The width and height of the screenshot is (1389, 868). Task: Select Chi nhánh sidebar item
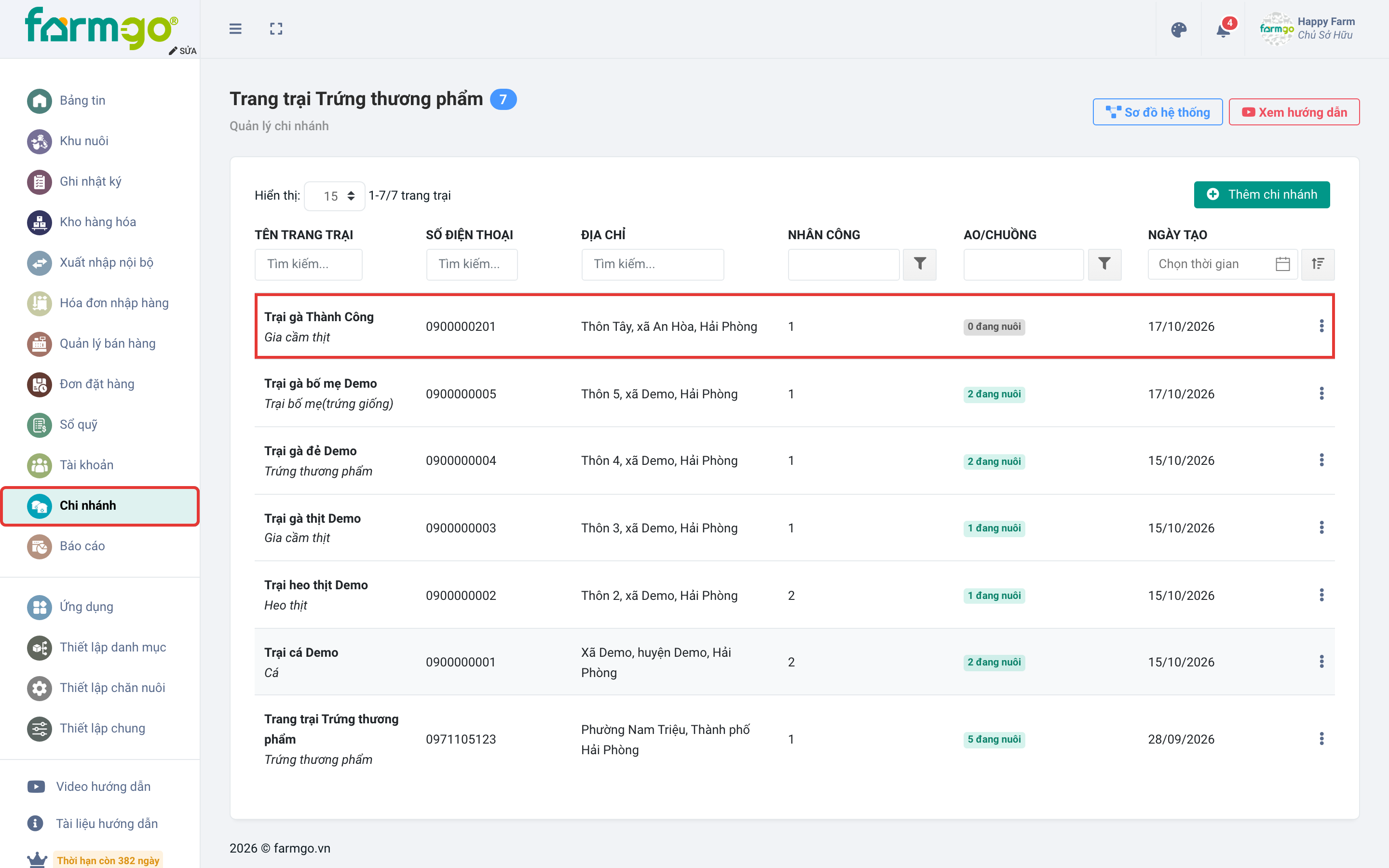click(x=100, y=505)
